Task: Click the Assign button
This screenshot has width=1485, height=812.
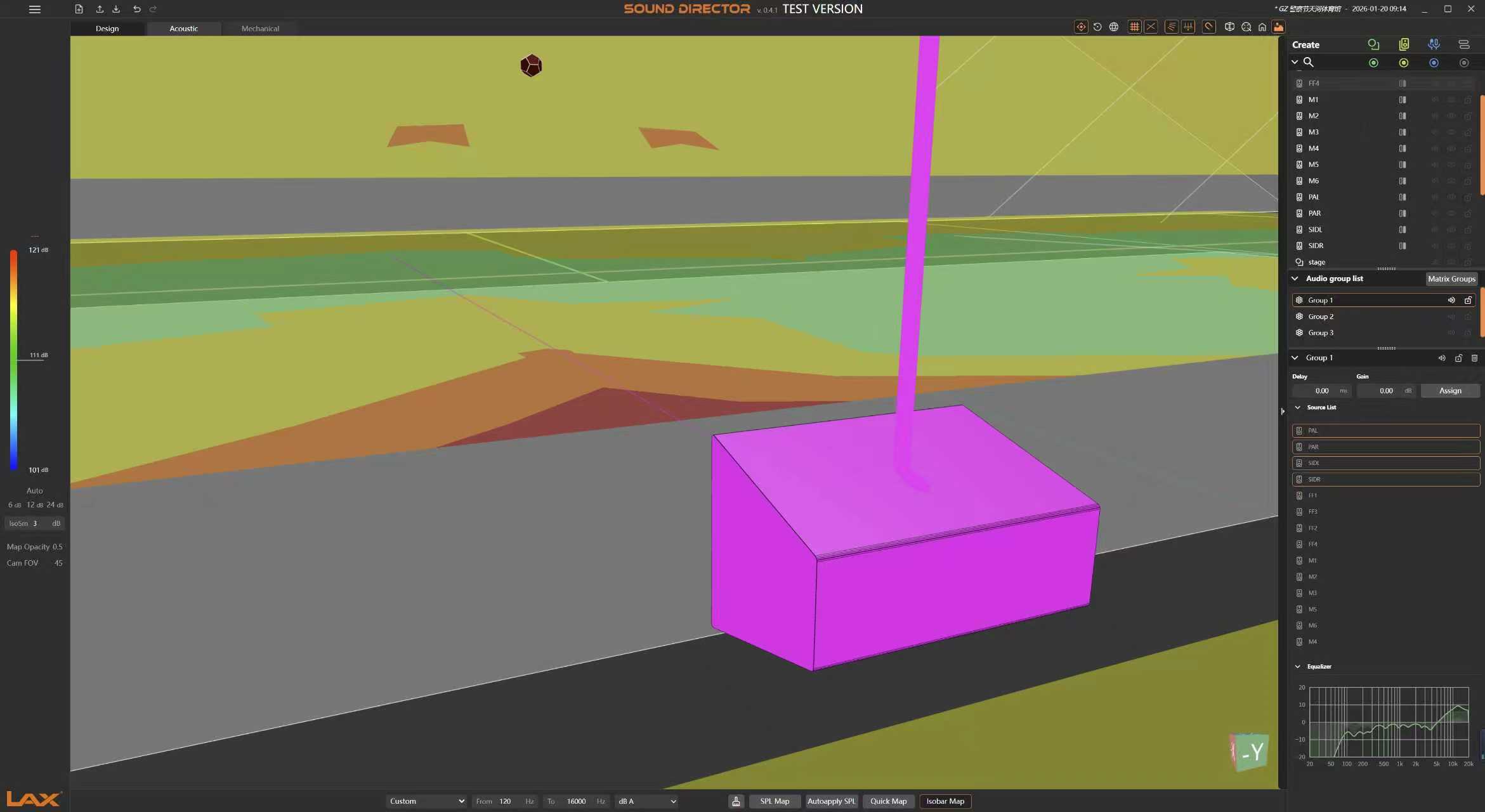Action: 1450,391
